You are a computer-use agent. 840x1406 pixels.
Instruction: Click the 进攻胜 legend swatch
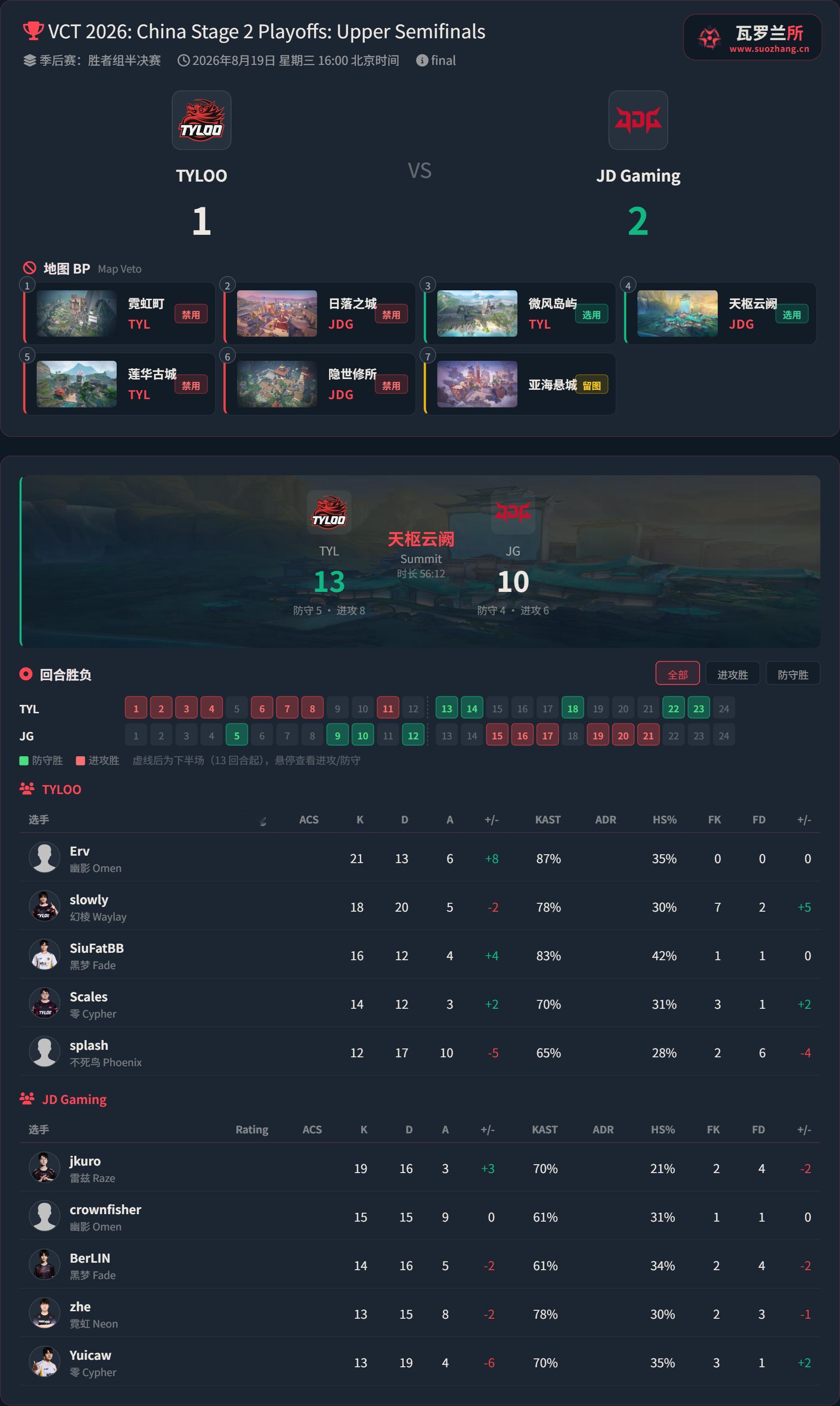(80, 760)
